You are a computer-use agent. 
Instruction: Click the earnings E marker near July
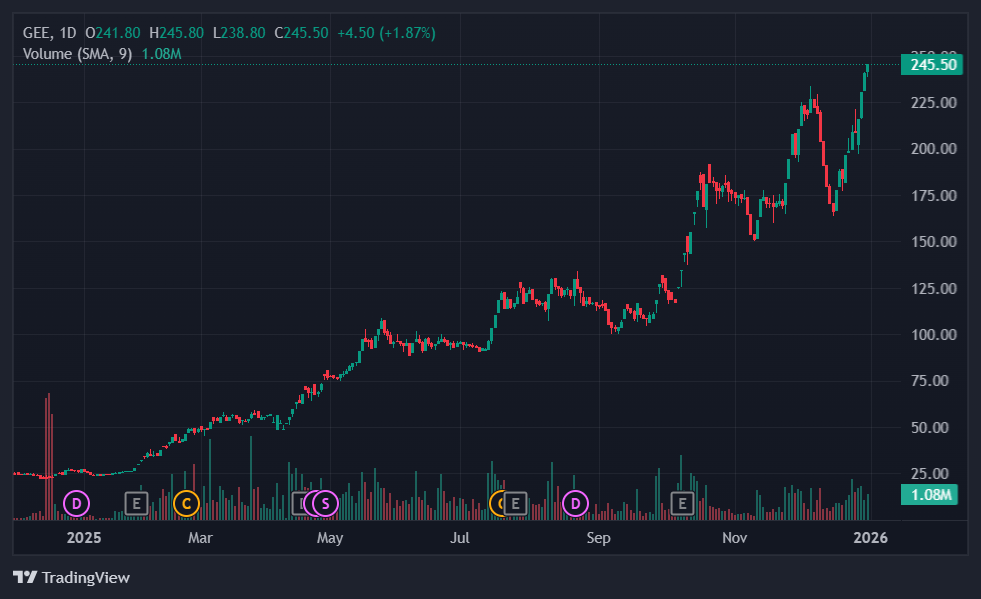click(515, 503)
